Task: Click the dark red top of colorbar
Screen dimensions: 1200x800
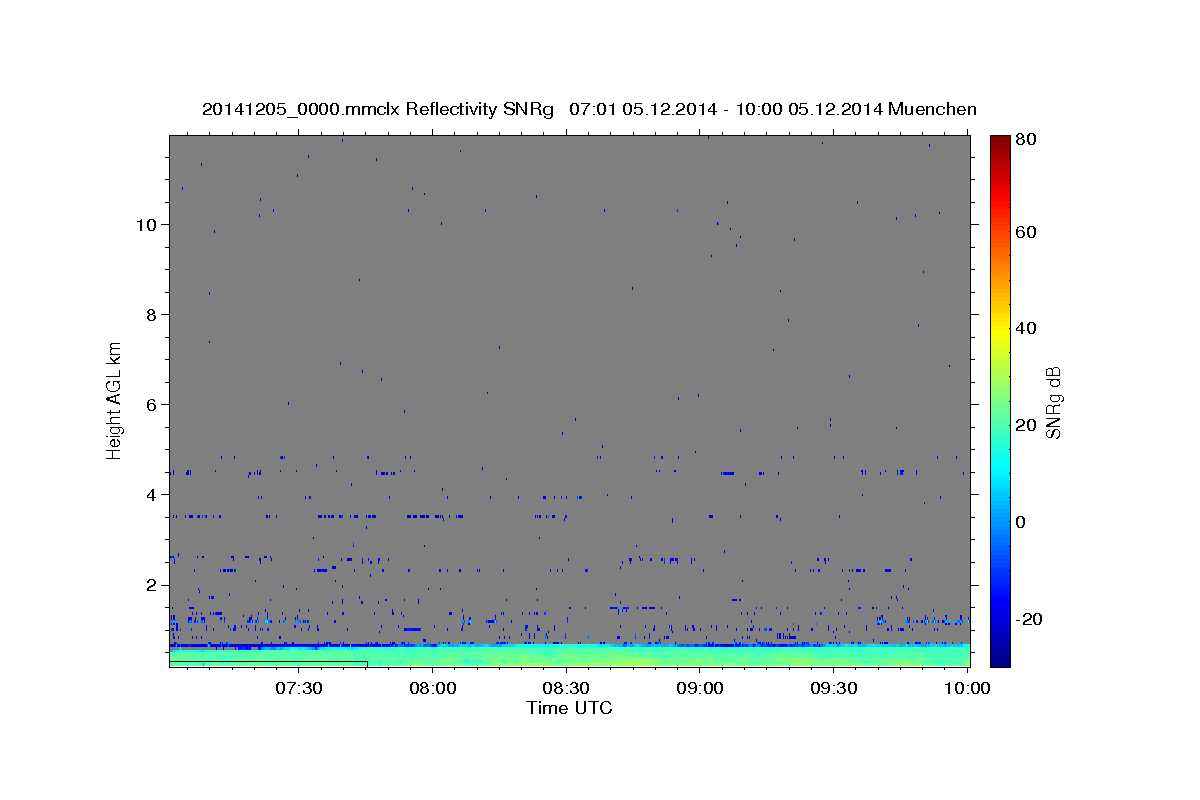Action: (x=999, y=142)
